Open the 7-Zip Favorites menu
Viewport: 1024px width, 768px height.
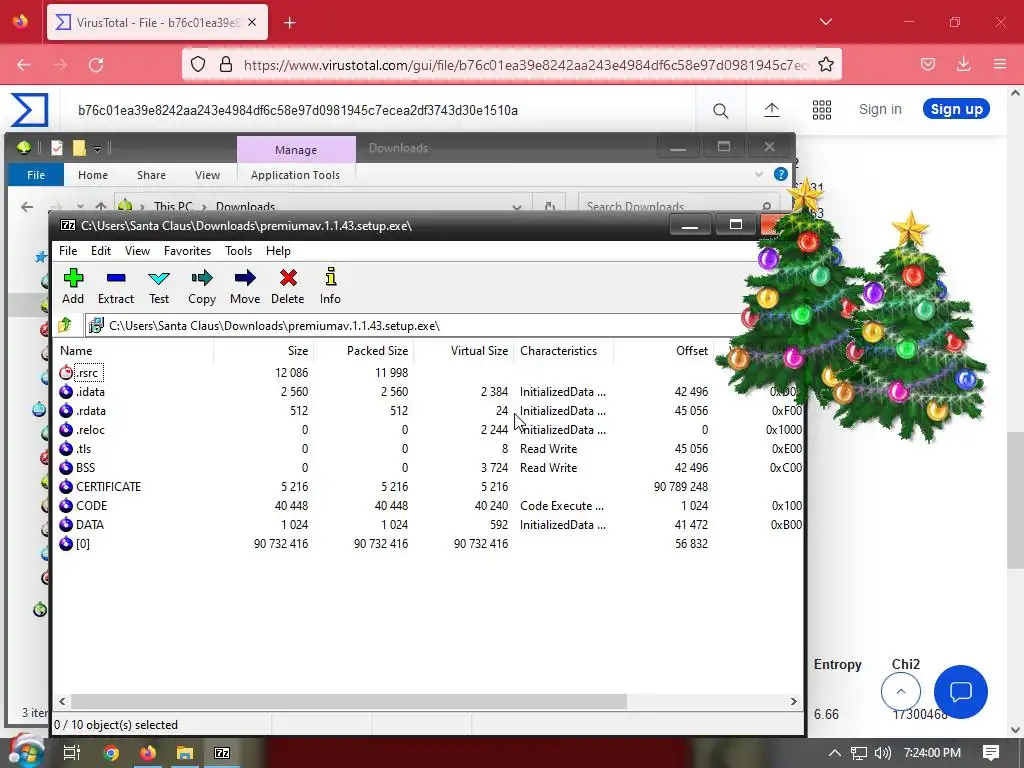pos(187,251)
